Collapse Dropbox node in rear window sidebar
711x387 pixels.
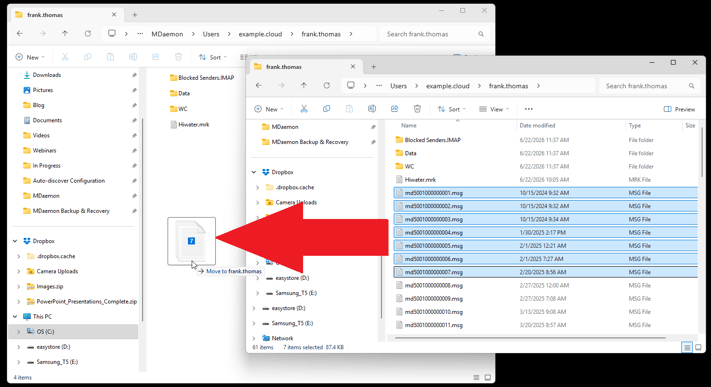point(15,241)
